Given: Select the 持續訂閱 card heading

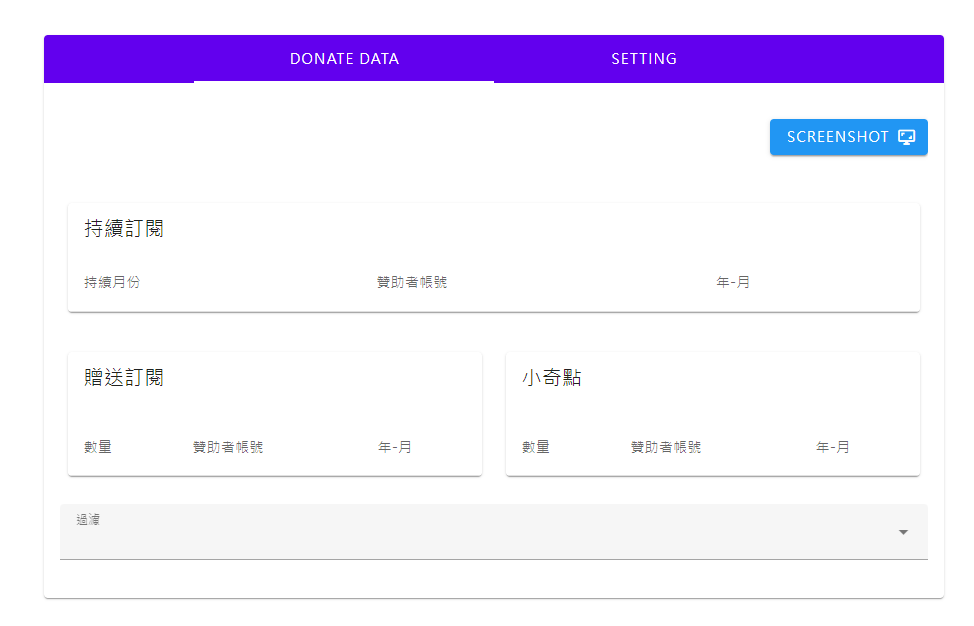Looking at the screenshot, I should point(124,229).
